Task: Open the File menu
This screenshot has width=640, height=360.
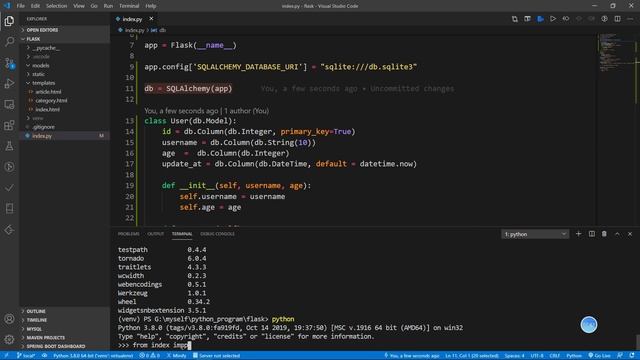Action: pos(20,6)
